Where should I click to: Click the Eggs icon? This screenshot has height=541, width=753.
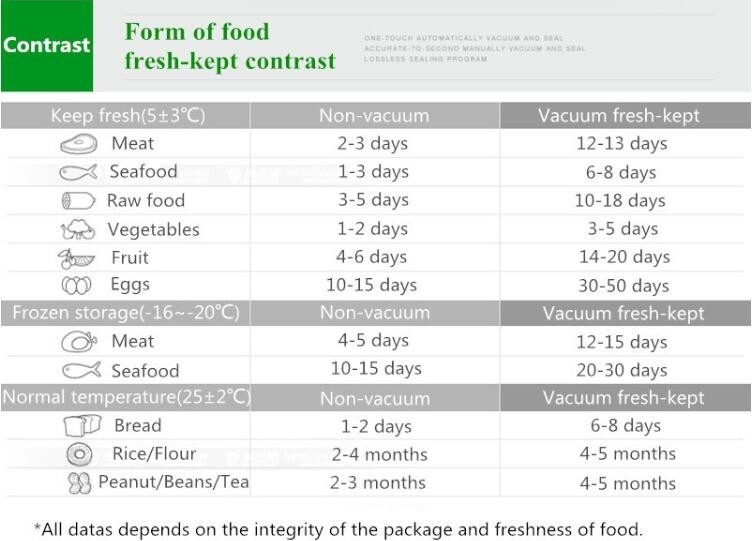pyautogui.click(x=77, y=286)
